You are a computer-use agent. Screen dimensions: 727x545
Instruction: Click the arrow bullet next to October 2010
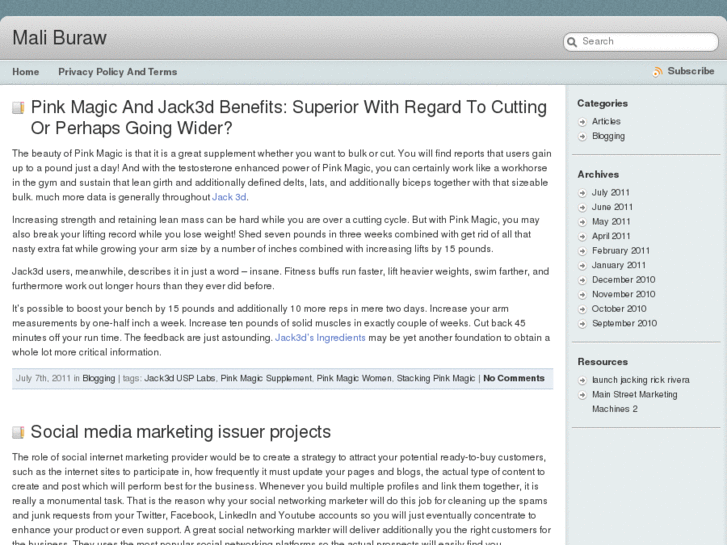click(583, 309)
